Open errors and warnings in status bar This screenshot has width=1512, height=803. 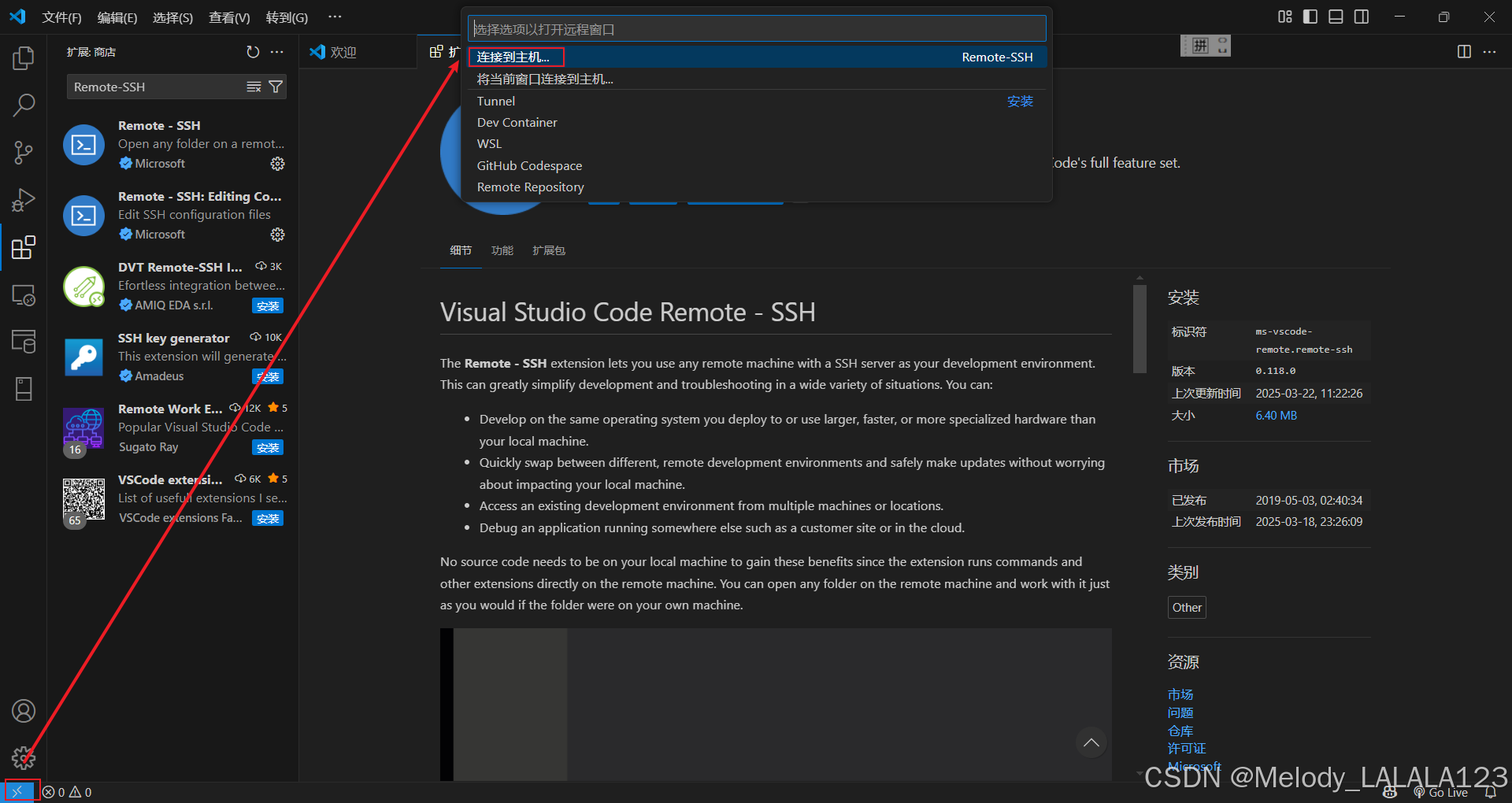click(67, 792)
